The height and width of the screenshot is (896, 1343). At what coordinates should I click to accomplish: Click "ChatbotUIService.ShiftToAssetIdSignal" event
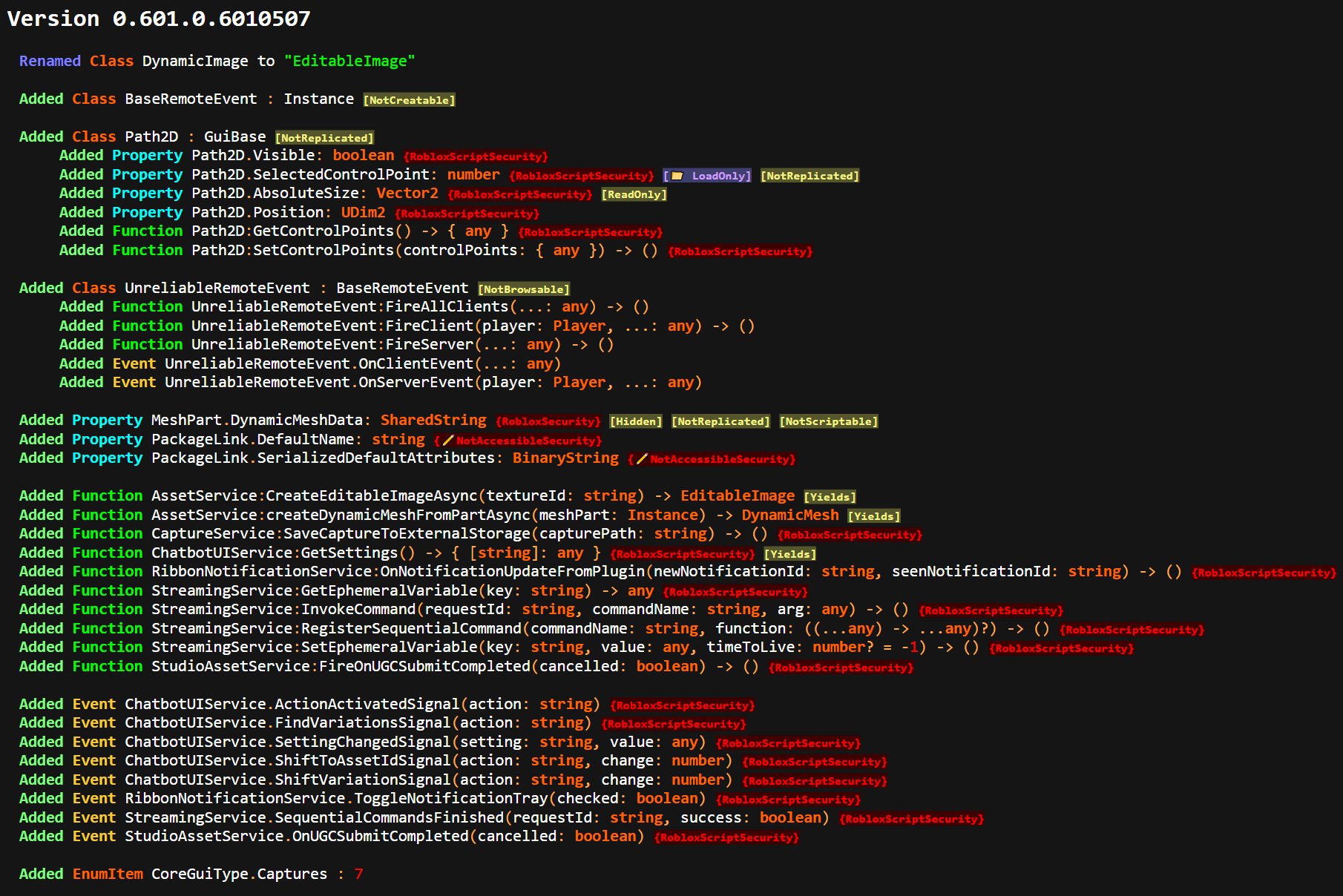[288, 760]
